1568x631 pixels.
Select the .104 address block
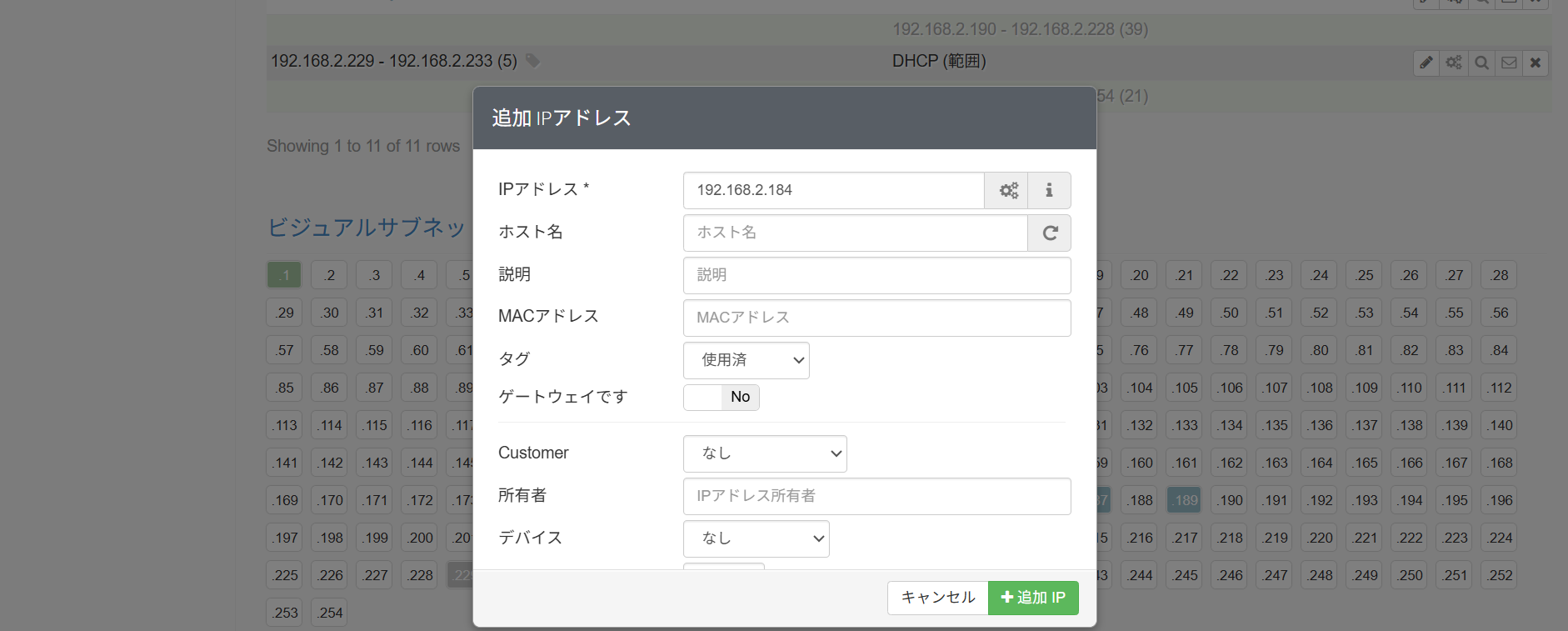click(x=1139, y=388)
